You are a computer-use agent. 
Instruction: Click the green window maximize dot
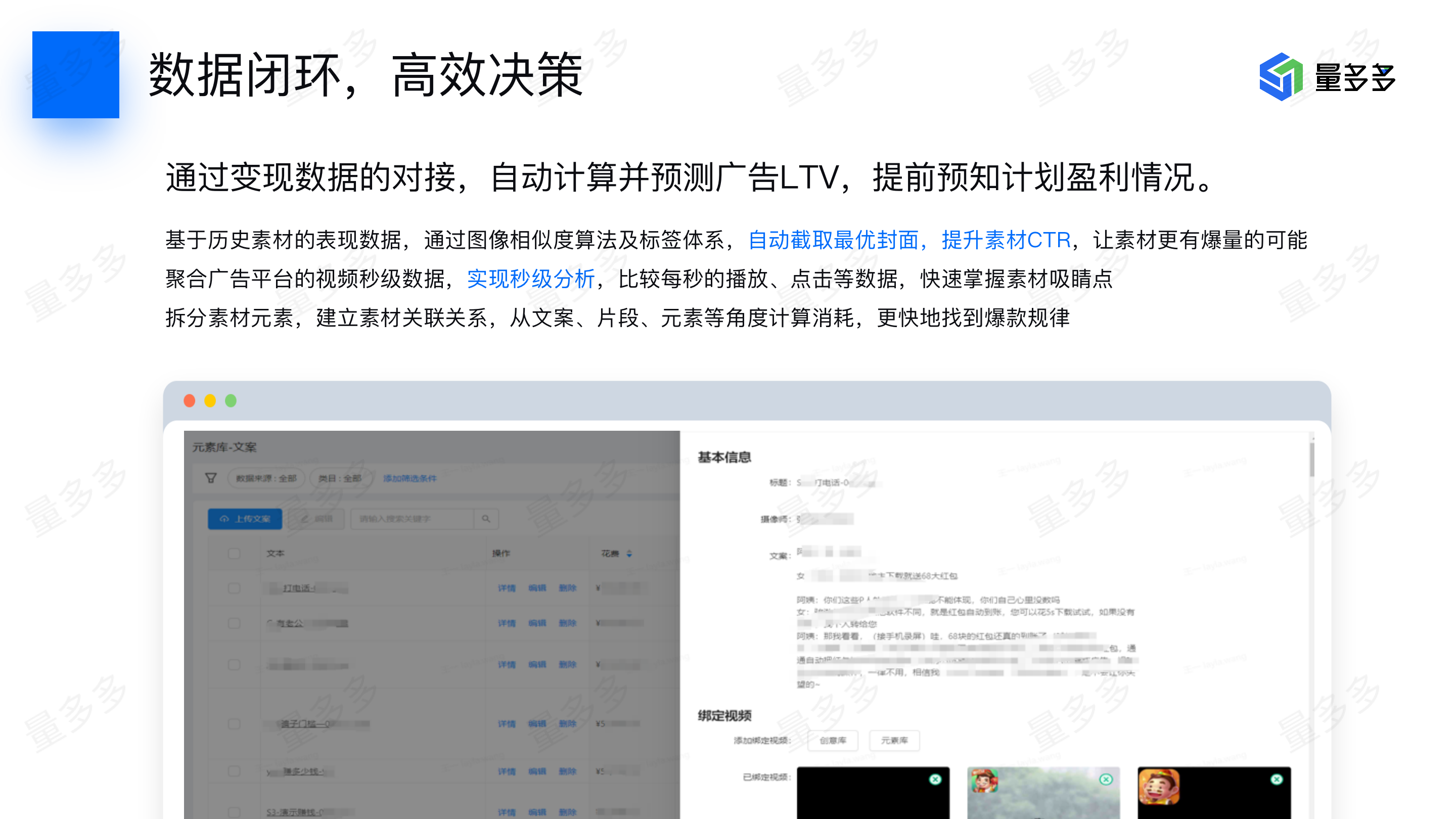click(231, 401)
